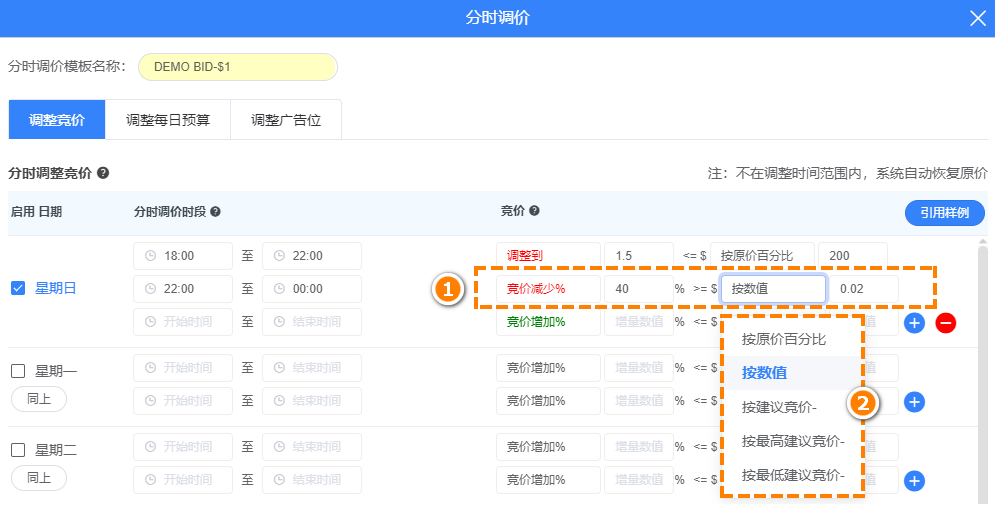Image resolution: width=995 pixels, height=509 pixels.
Task: Close the 分时调价 dialog with X
Action: click(x=977, y=18)
